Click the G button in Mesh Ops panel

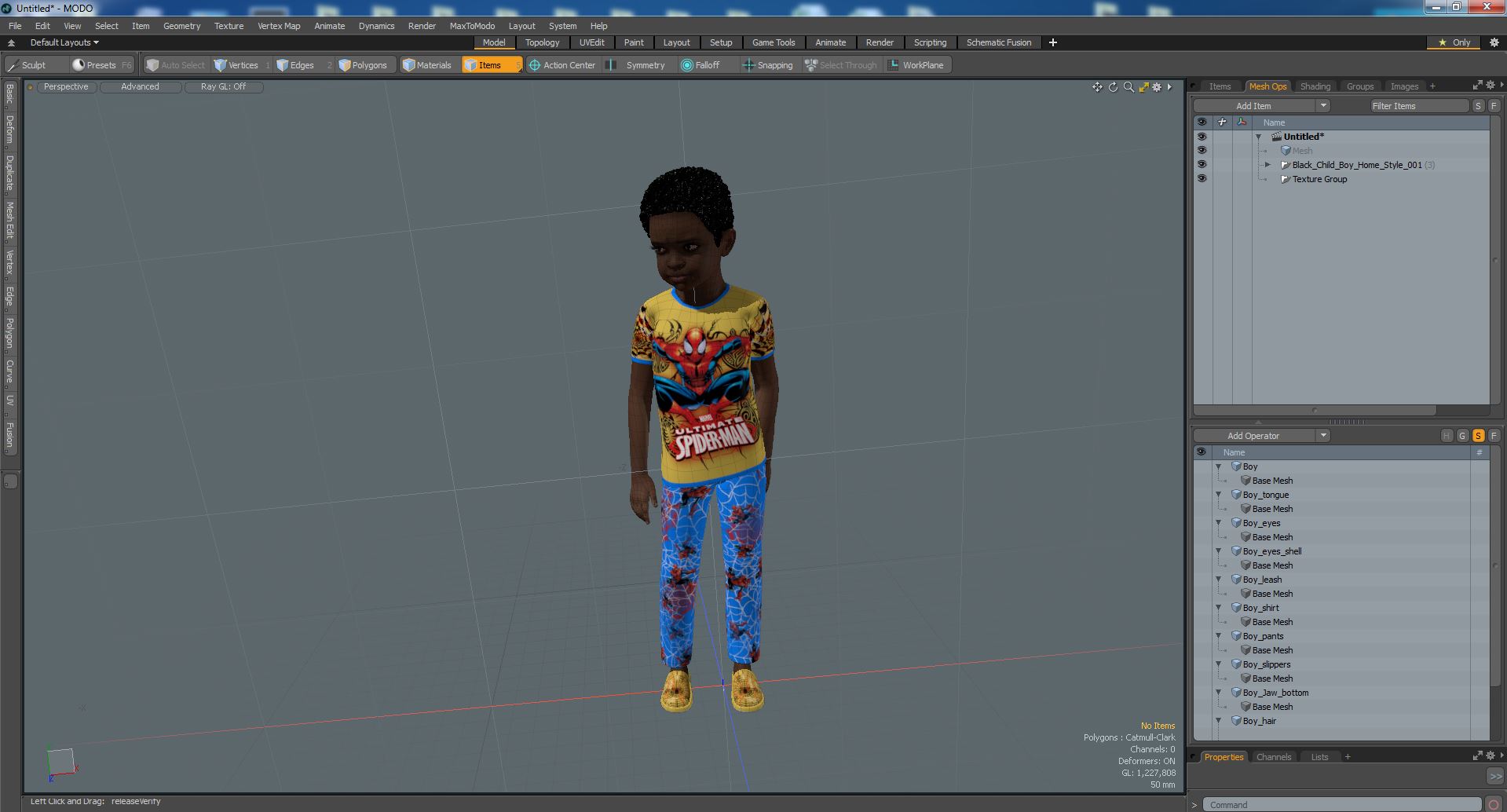[x=1462, y=436]
